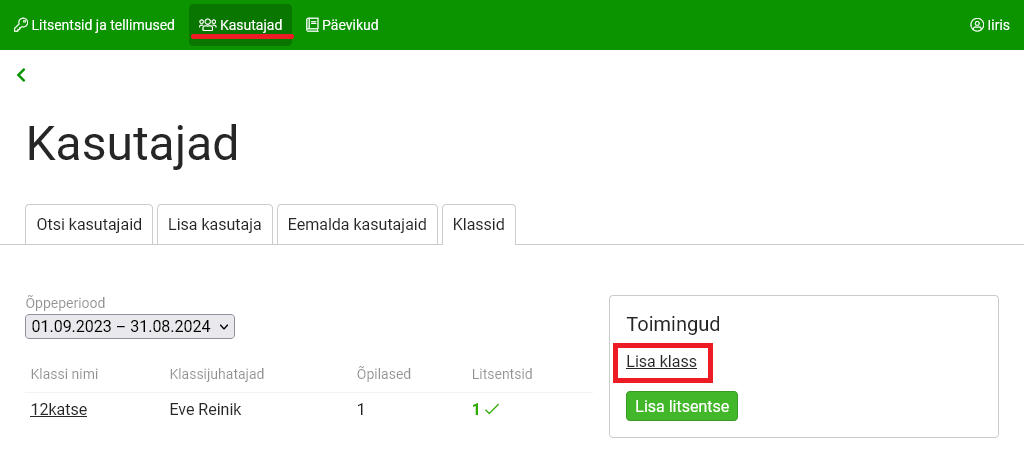Image resolution: width=1024 pixels, height=468 pixels.
Task: Click the green checkmark in Litsentsid column
Action: tap(491, 409)
